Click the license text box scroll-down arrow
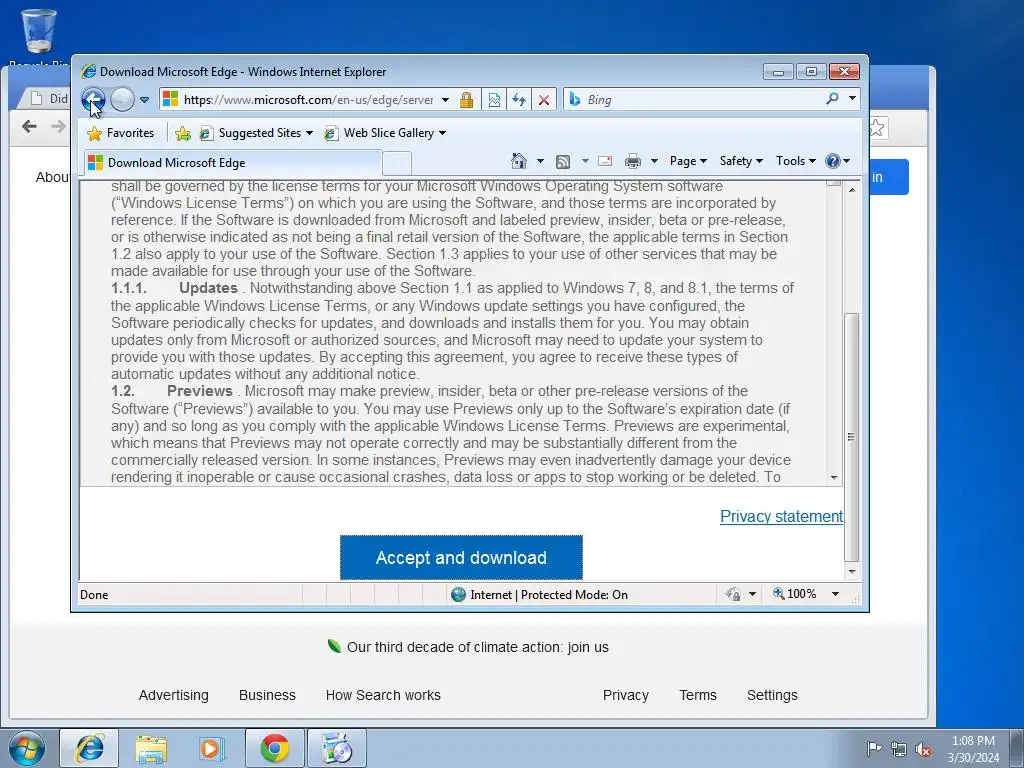Screen dimensions: 1024x768 pos(834,477)
